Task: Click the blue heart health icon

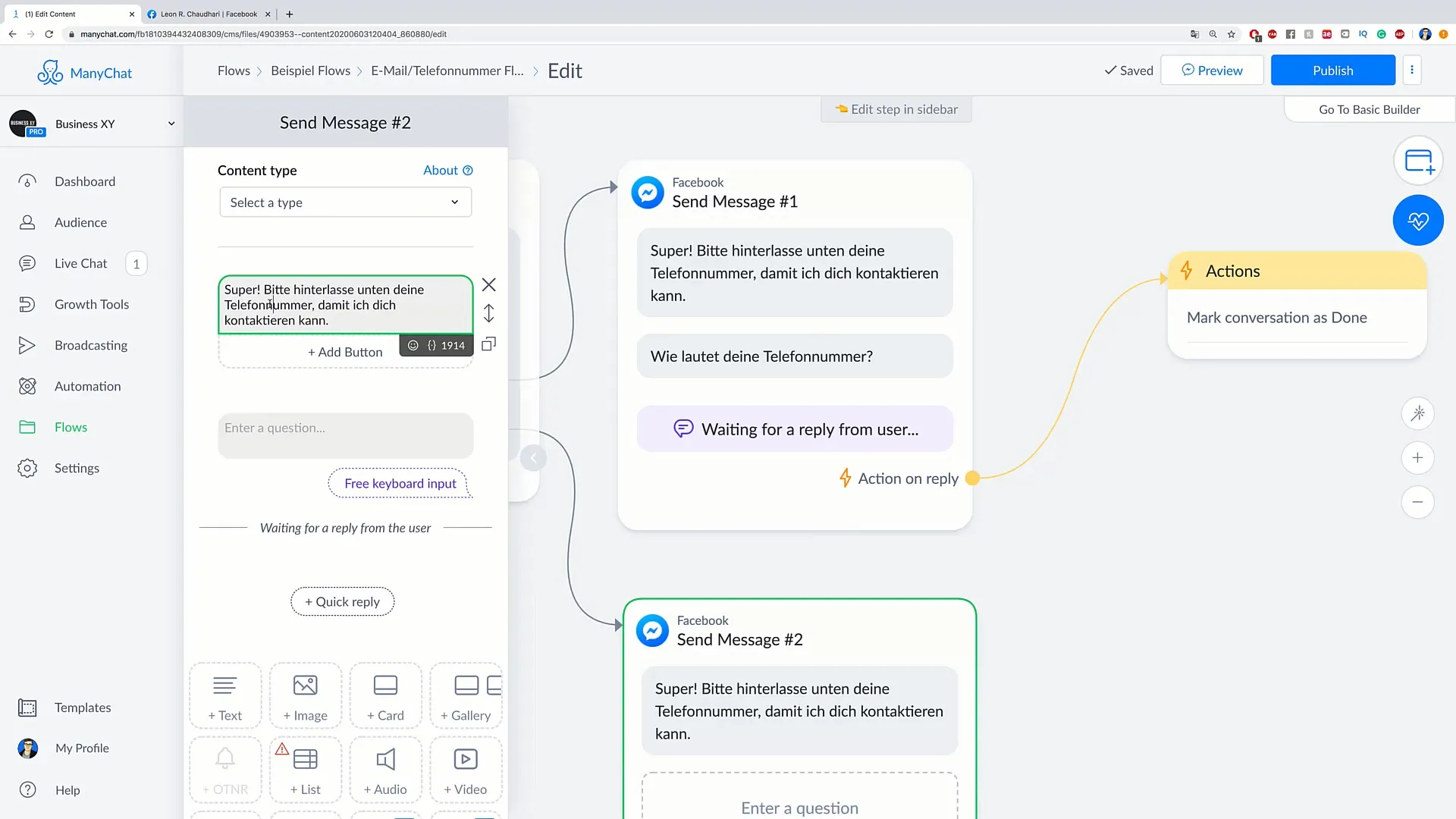Action: pyautogui.click(x=1418, y=221)
